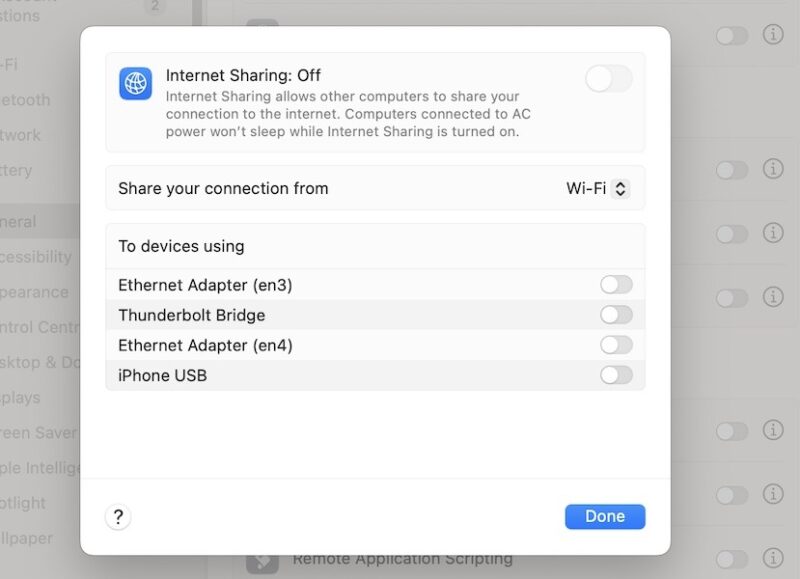The height and width of the screenshot is (579, 800).
Task: Click the topmost info icon on the right edge
Action: click(x=773, y=35)
